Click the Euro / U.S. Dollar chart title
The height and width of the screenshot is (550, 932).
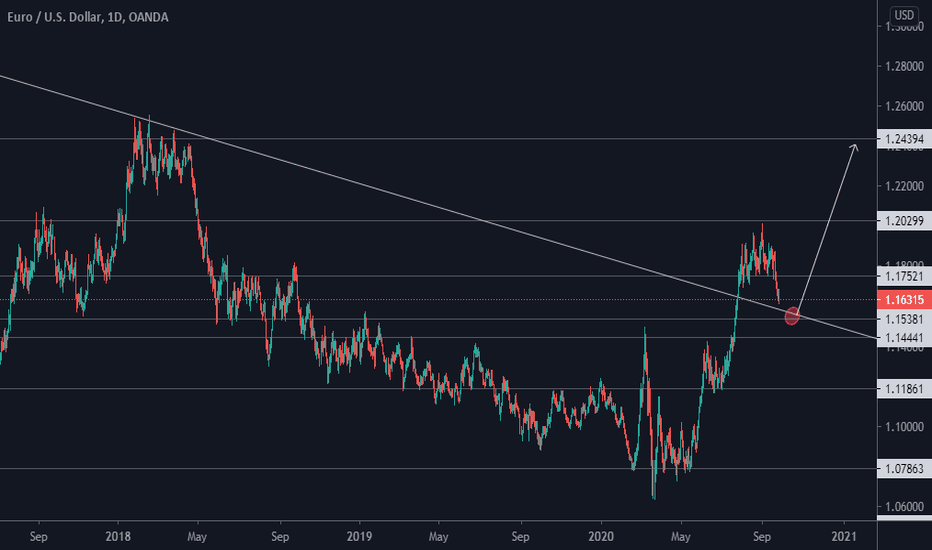click(x=88, y=17)
